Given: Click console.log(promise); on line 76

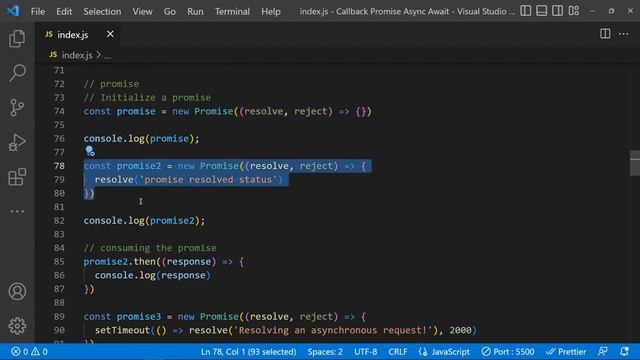Looking at the screenshot, I should [142, 138].
